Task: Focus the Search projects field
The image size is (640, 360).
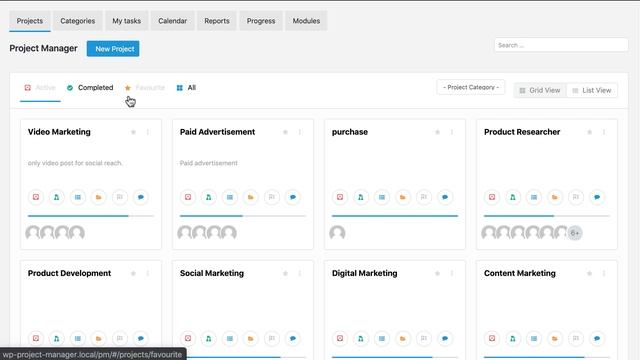Action: [x=561, y=45]
